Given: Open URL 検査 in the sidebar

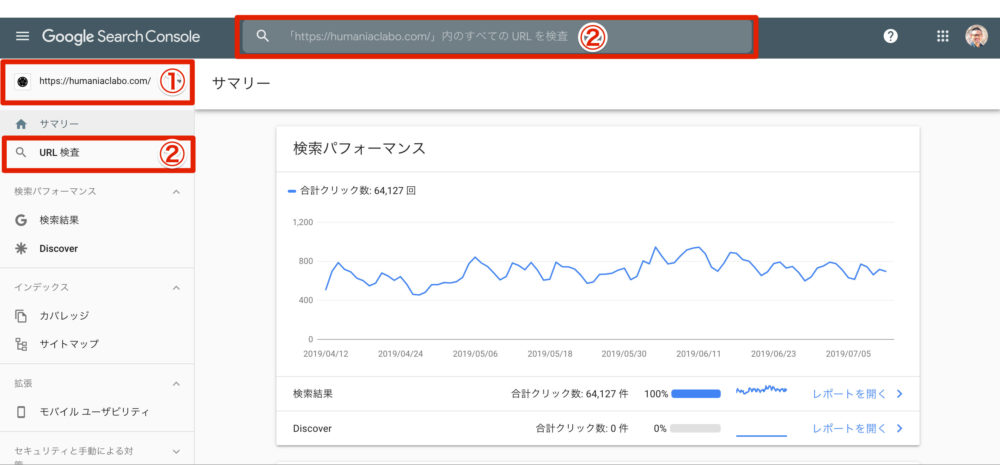Looking at the screenshot, I should 97,152.
